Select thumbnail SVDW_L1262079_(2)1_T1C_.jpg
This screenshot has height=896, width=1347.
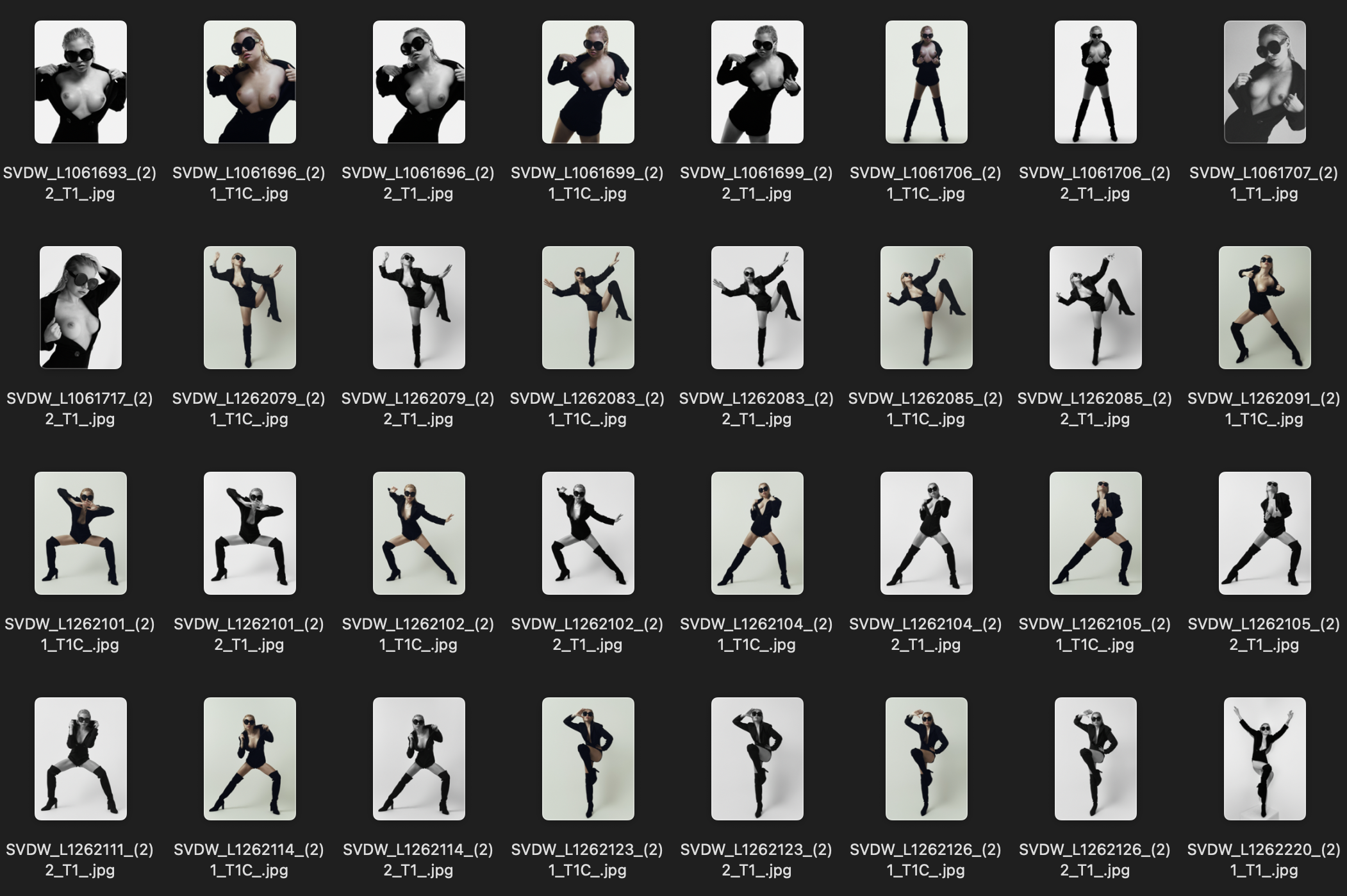click(x=249, y=308)
